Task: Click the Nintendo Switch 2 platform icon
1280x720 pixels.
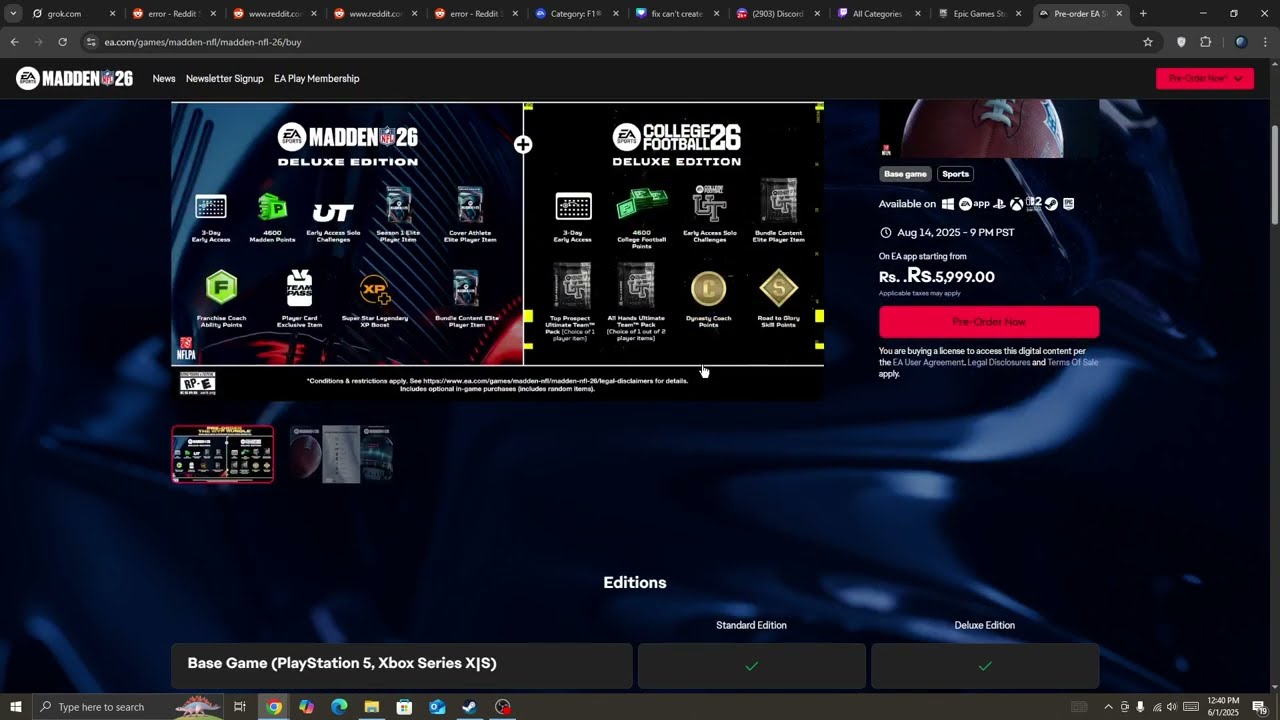Action: point(1034,203)
